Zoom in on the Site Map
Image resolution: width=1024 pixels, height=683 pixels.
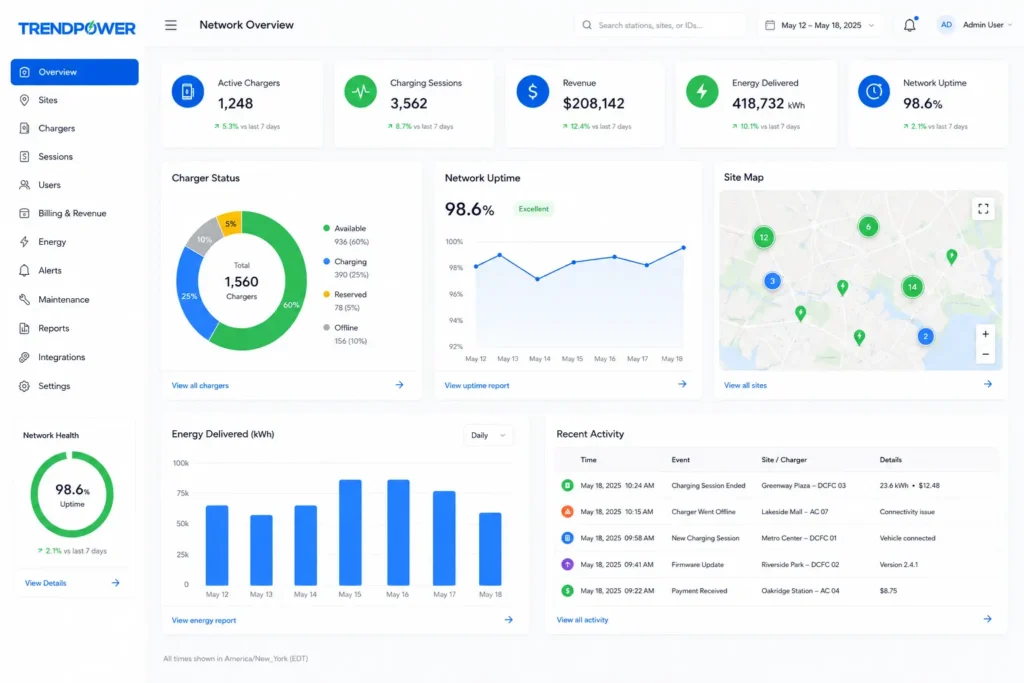point(985,334)
